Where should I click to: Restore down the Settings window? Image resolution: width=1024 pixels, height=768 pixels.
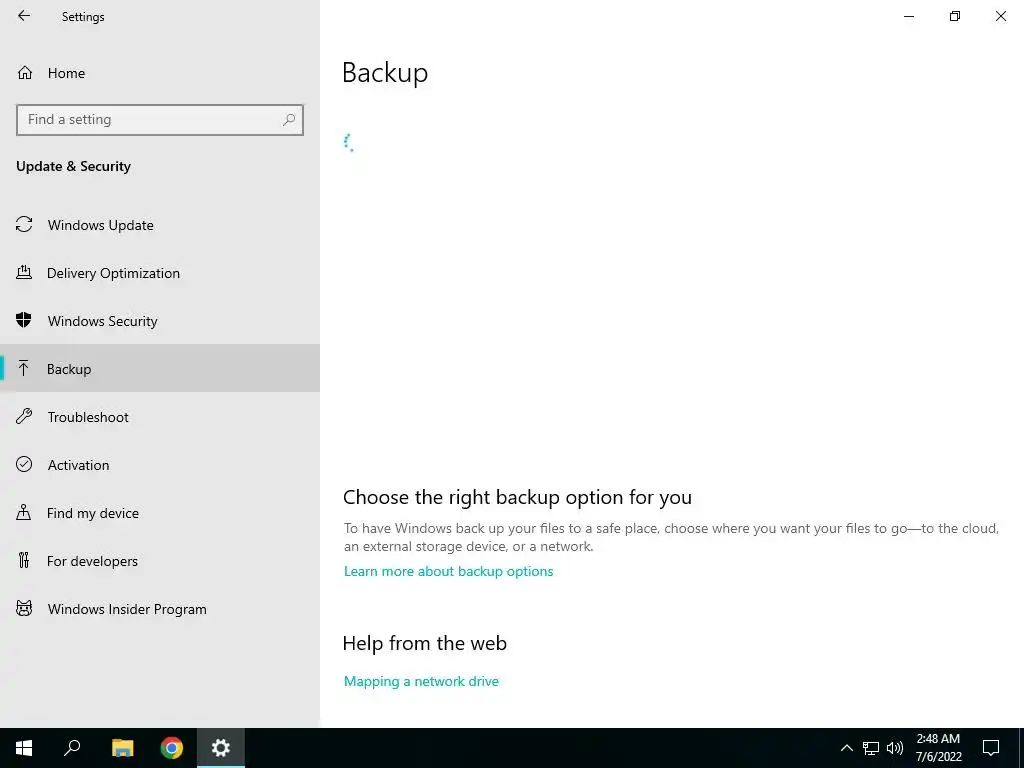pos(955,16)
